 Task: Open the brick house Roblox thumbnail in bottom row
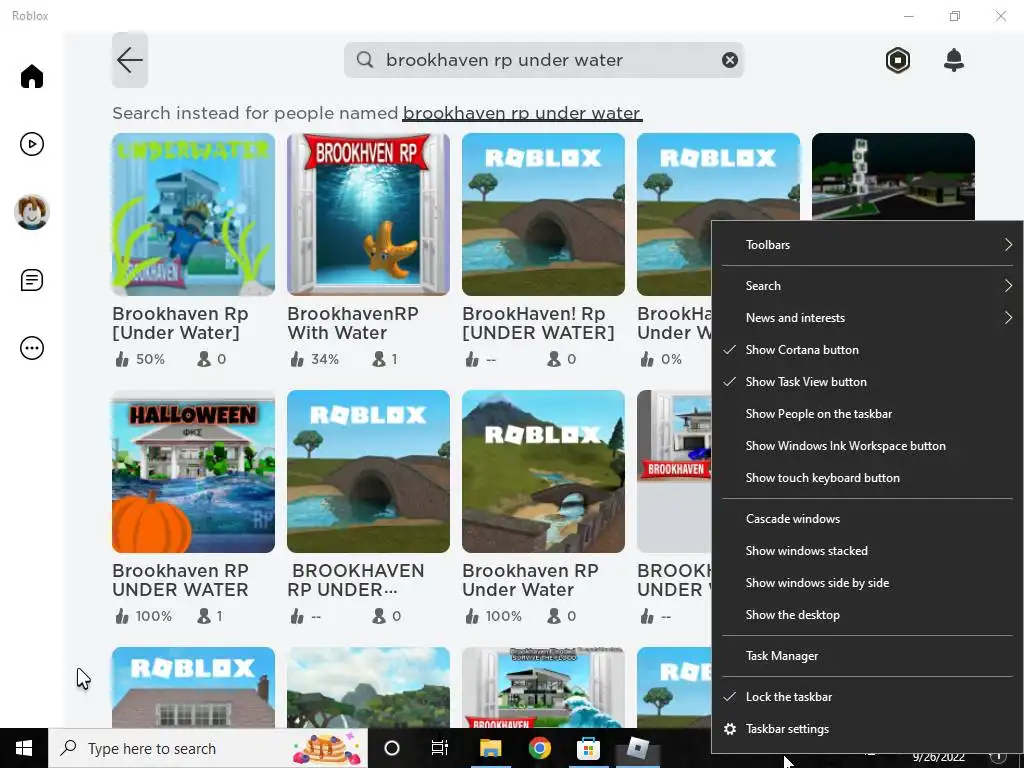point(193,688)
